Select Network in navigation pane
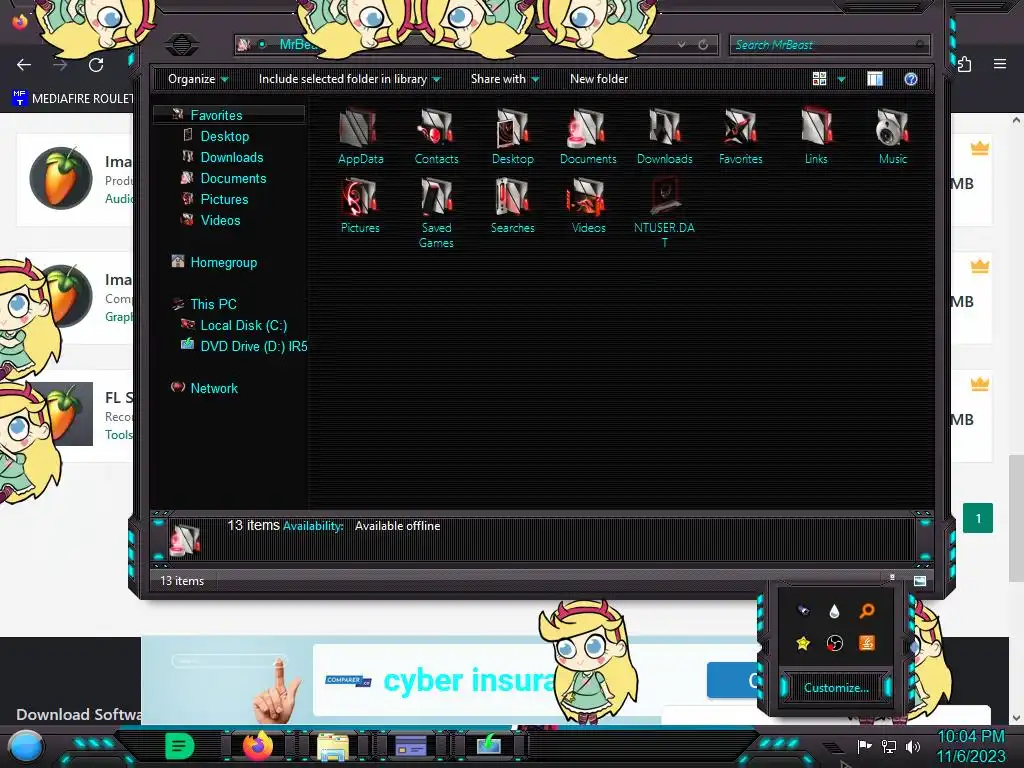The image size is (1024, 768). click(x=214, y=388)
